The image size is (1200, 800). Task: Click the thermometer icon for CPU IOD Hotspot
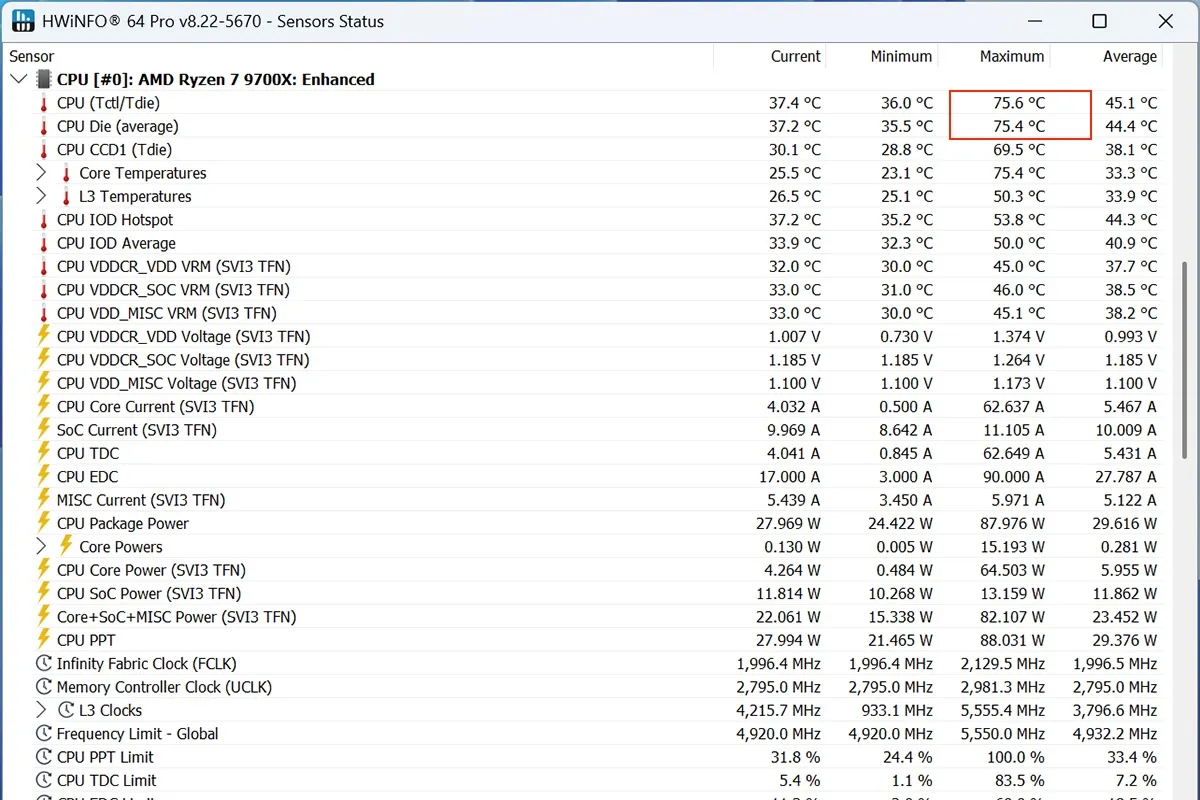click(x=43, y=220)
